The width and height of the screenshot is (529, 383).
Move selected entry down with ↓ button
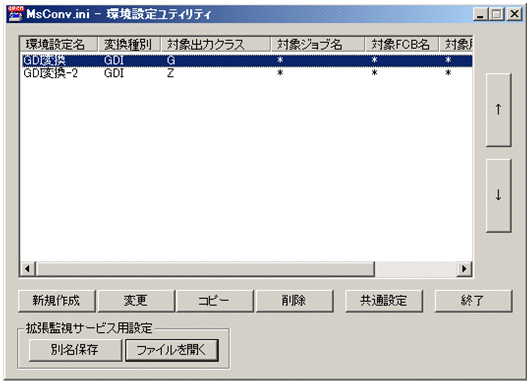498,195
